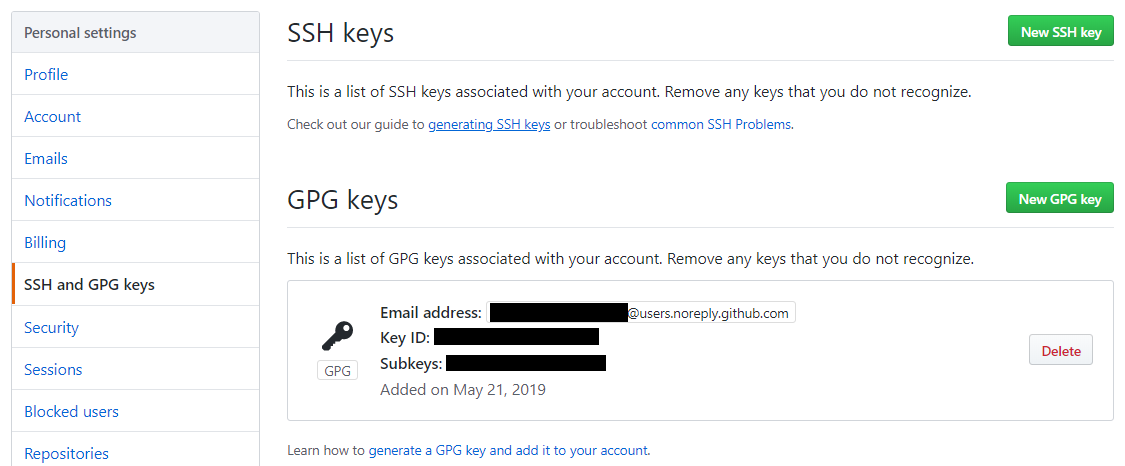
Task: Click the GPG badge label
Action: click(338, 371)
